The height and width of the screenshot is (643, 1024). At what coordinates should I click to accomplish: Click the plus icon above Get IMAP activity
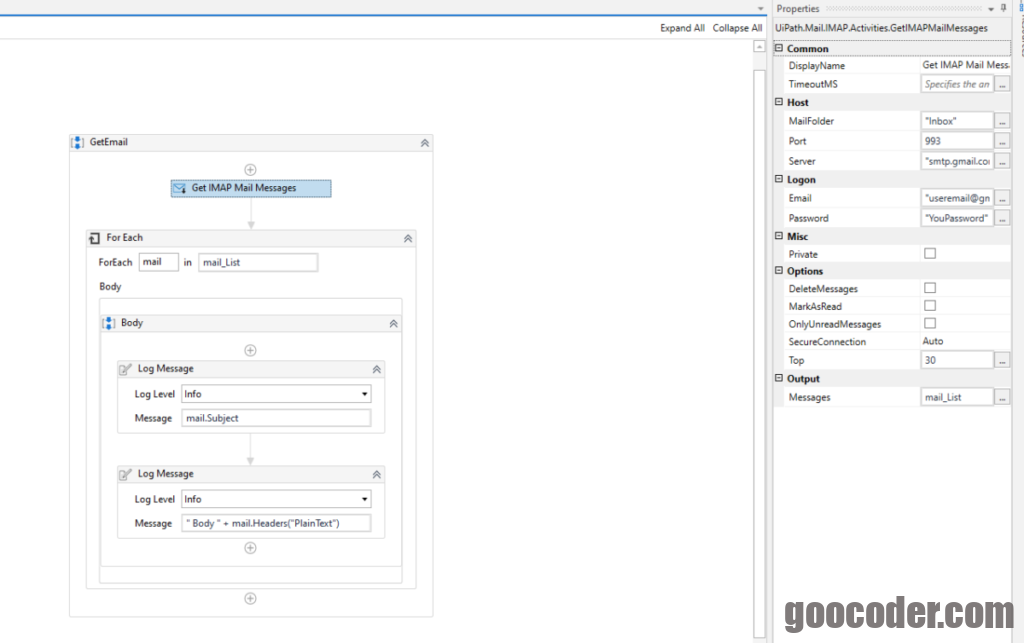click(250, 170)
